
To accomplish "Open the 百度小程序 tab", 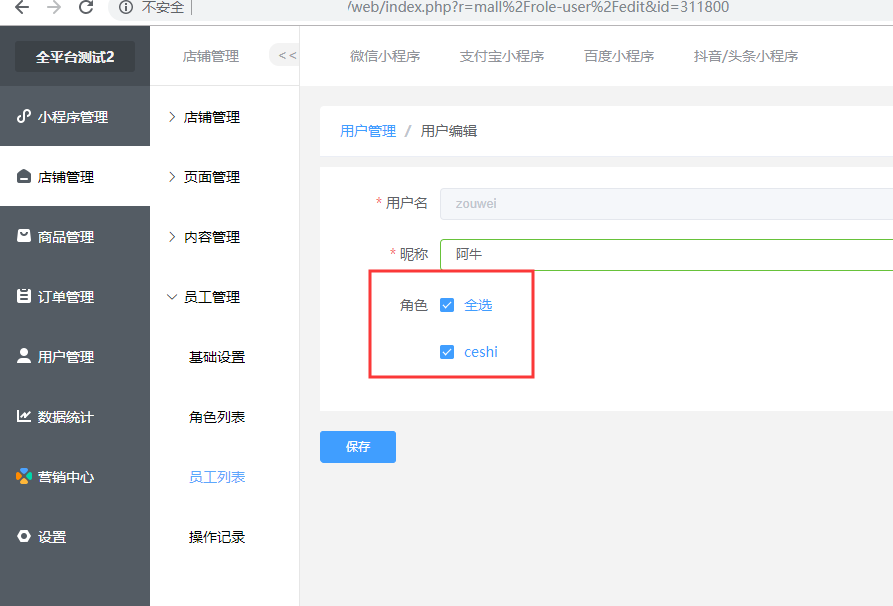I will (x=619, y=56).
